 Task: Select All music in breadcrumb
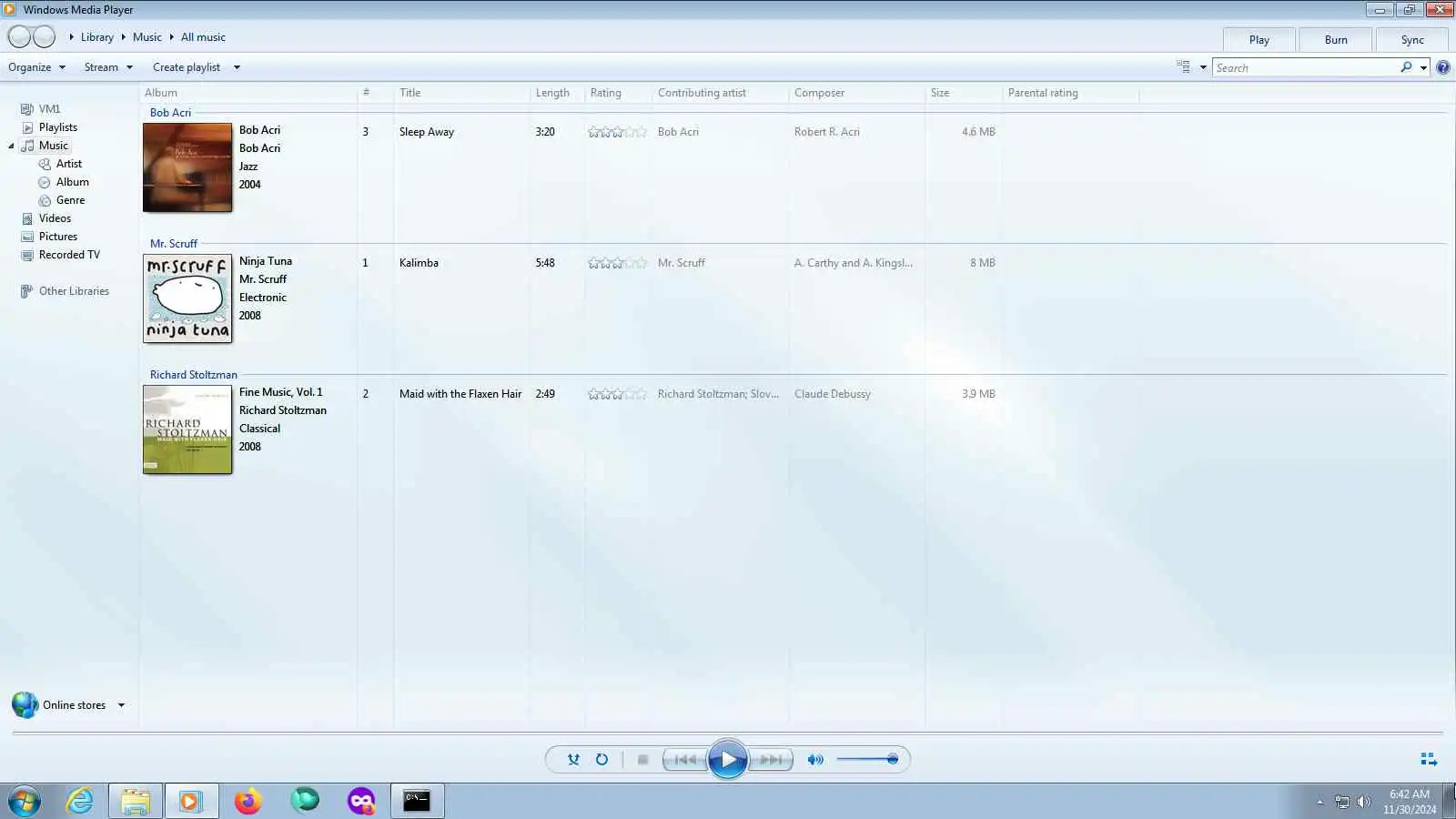pyautogui.click(x=203, y=37)
